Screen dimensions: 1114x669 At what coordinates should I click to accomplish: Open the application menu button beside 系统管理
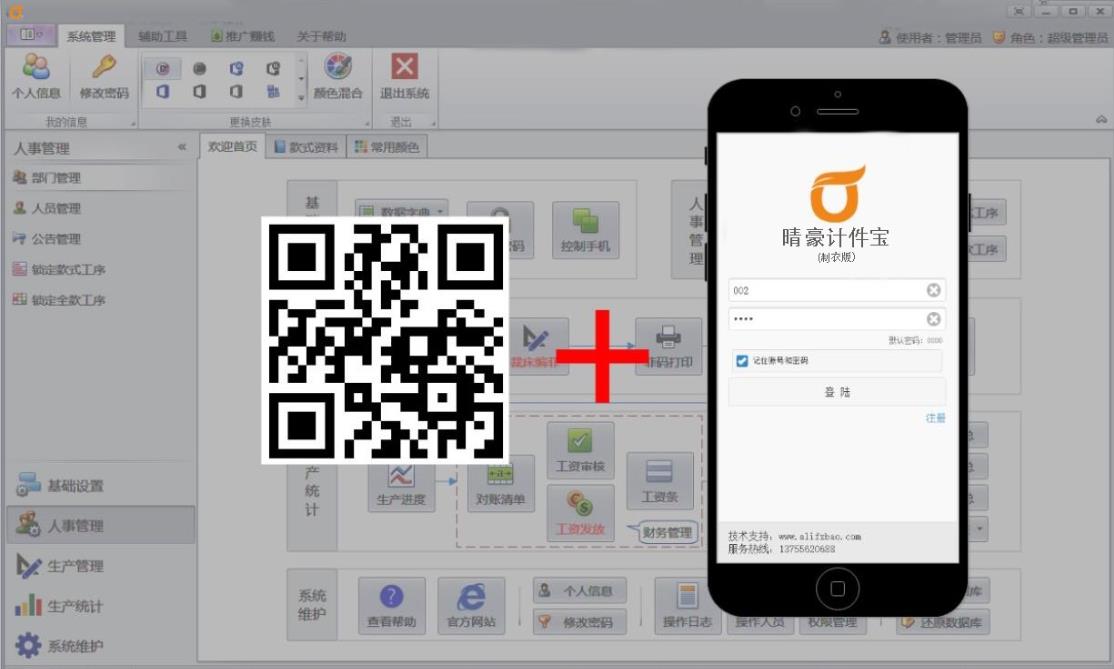tap(31, 35)
